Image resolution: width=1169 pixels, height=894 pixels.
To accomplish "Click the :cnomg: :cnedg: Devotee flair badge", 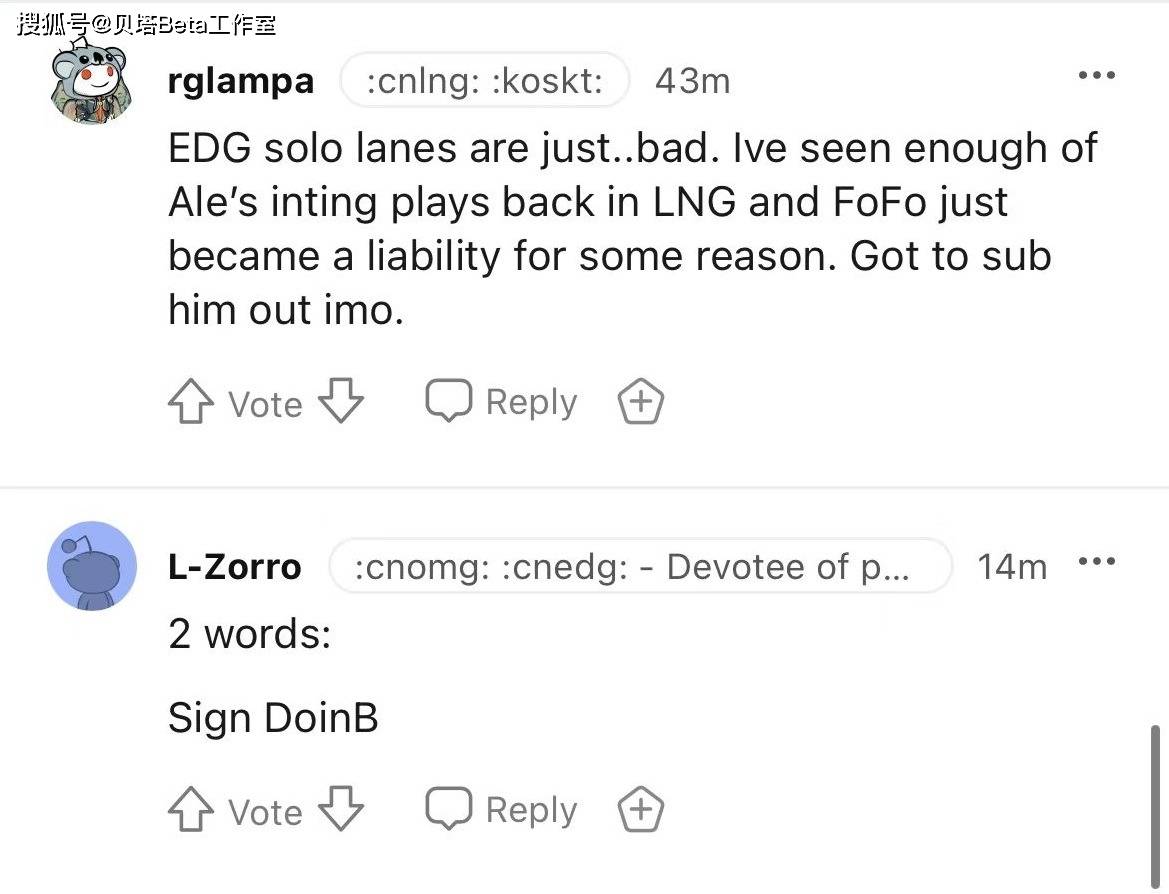I will coord(640,566).
